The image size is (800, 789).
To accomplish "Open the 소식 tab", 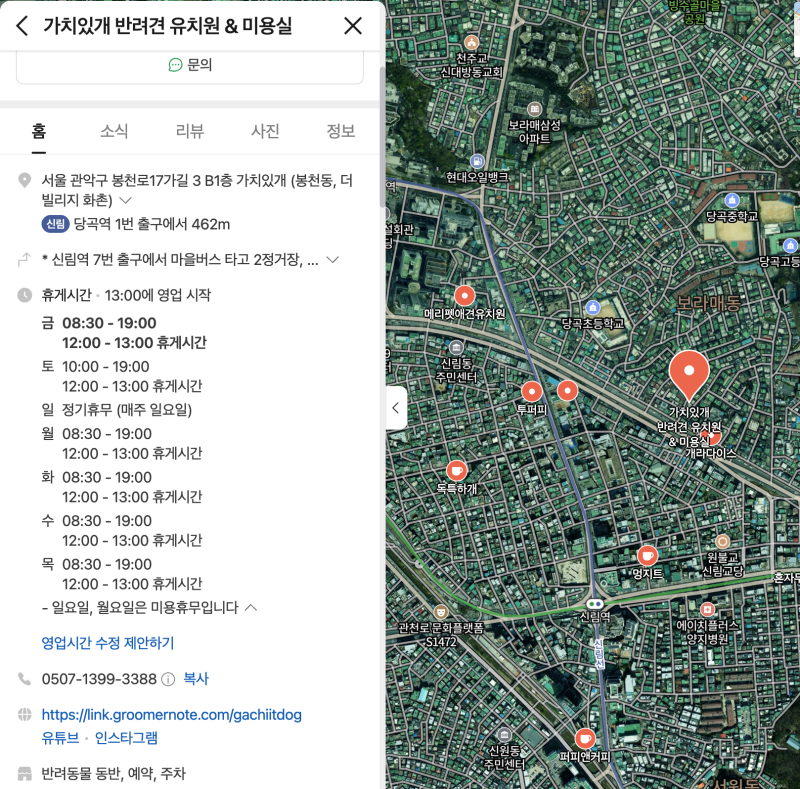I will (114, 131).
